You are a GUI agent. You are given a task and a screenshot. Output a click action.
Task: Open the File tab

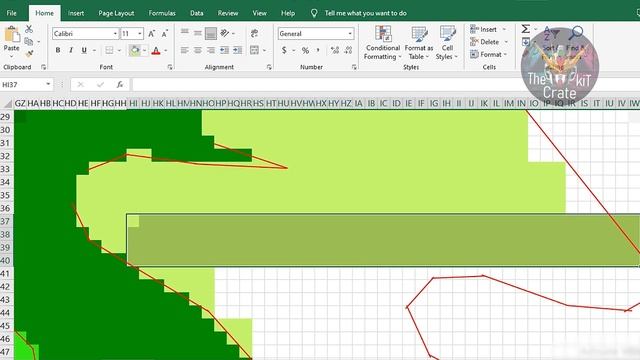(11, 13)
